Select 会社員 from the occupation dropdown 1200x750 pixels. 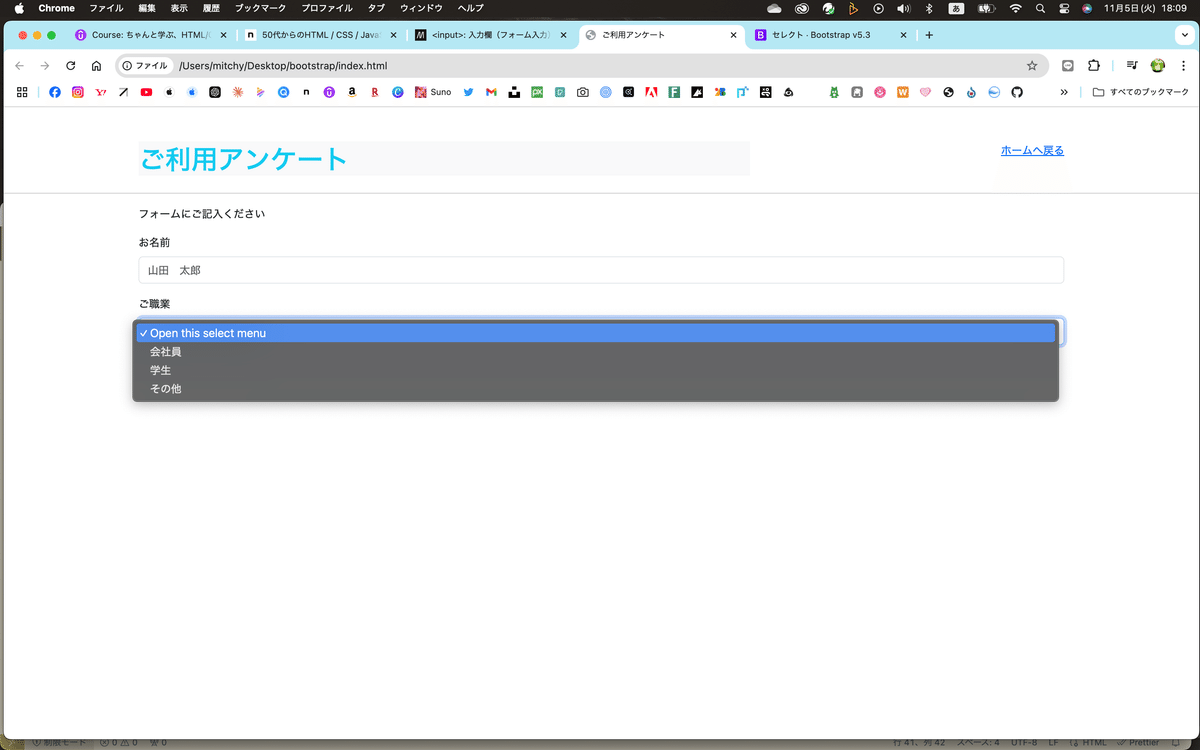coord(165,351)
